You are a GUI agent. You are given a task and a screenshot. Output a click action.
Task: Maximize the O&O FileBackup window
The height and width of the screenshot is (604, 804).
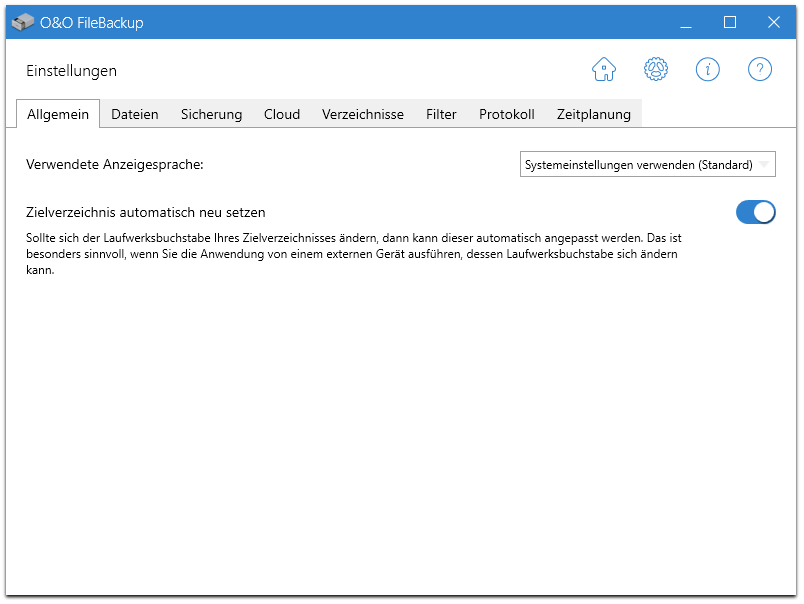coord(730,23)
